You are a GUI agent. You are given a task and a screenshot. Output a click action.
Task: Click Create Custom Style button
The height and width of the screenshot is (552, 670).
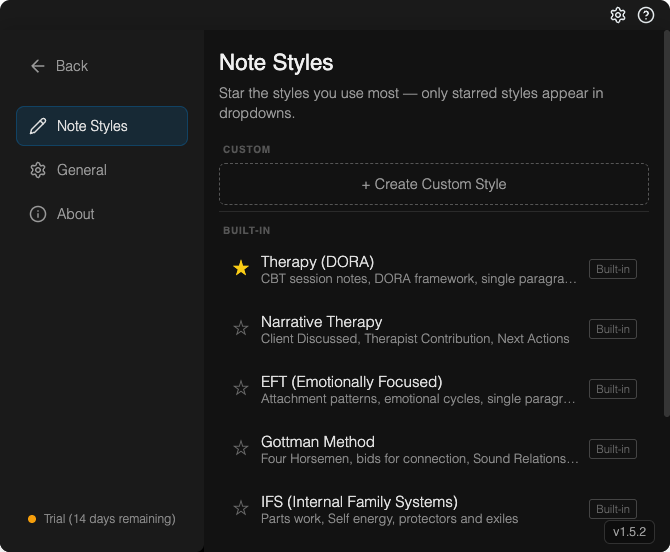pyautogui.click(x=434, y=184)
